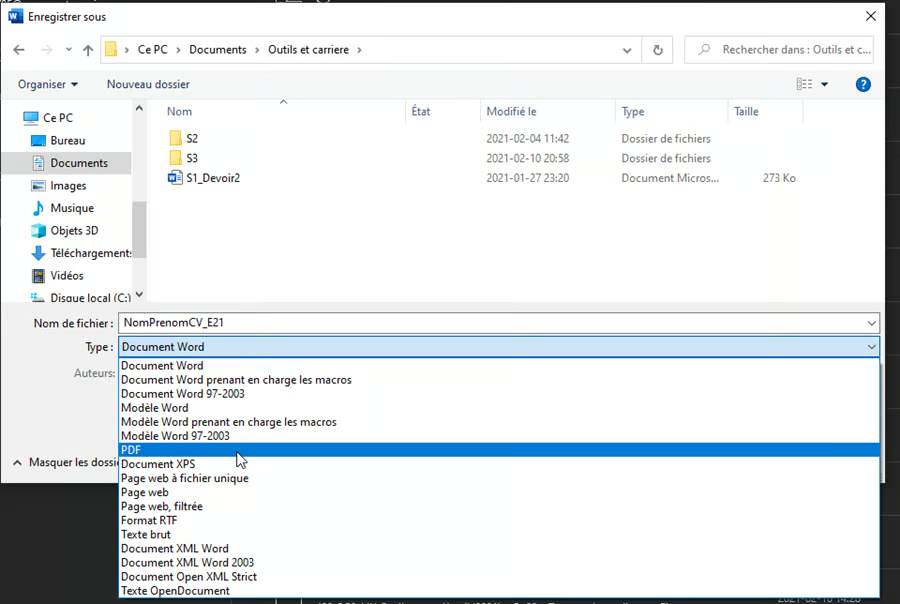The width and height of the screenshot is (900, 604).
Task: Sort files by Modifié le column
Action: (511, 112)
